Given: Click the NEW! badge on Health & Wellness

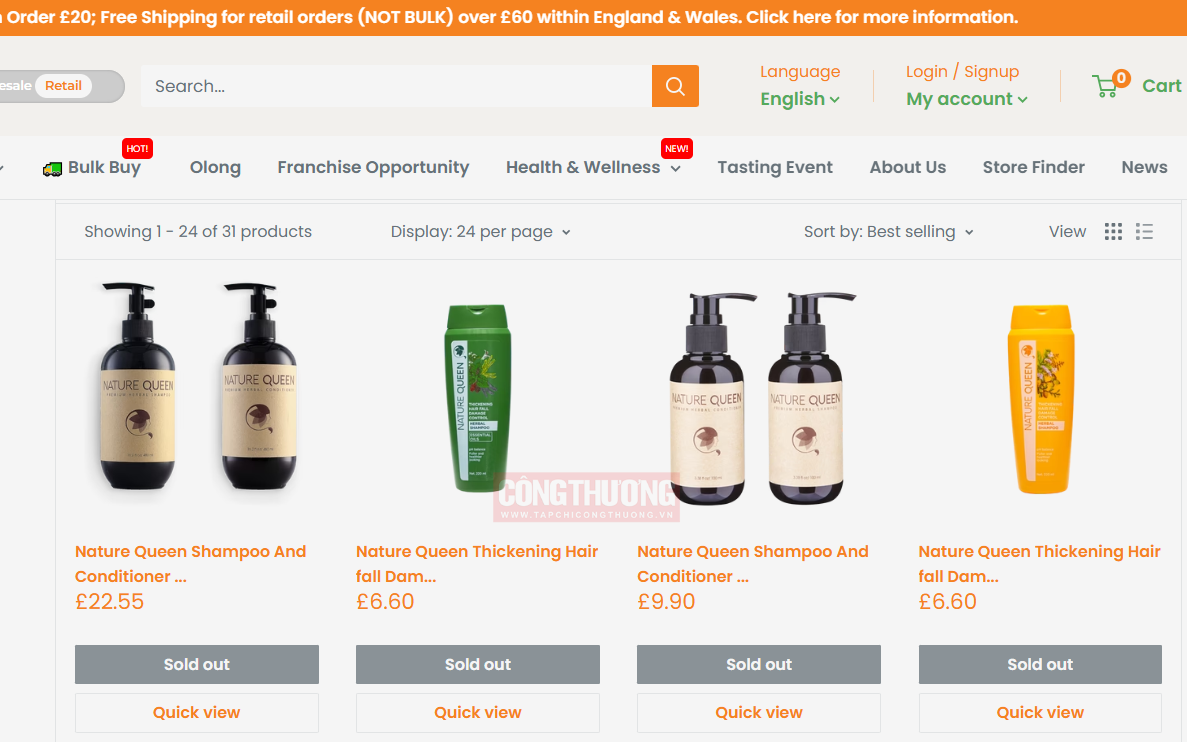Looking at the screenshot, I should [676, 148].
